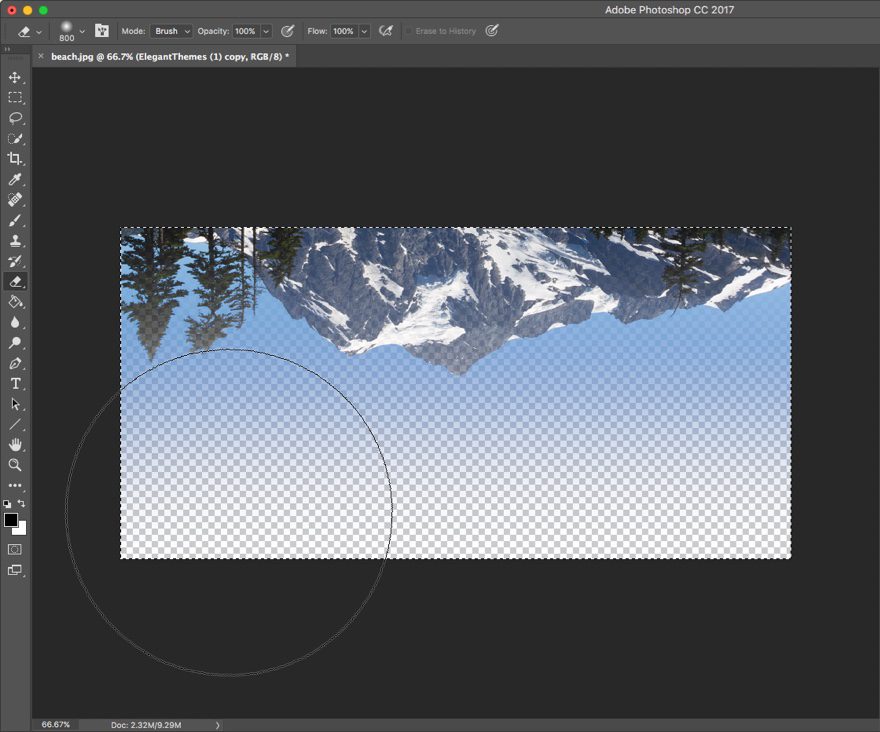This screenshot has height=732, width=880.
Task: Activate the Crop tool
Action: pos(15,159)
